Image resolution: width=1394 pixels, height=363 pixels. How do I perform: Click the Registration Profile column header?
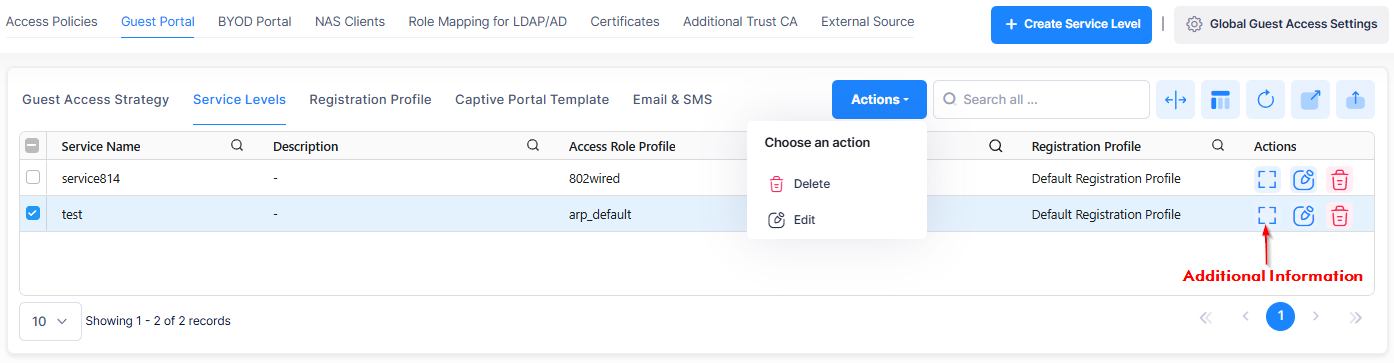click(1086, 146)
